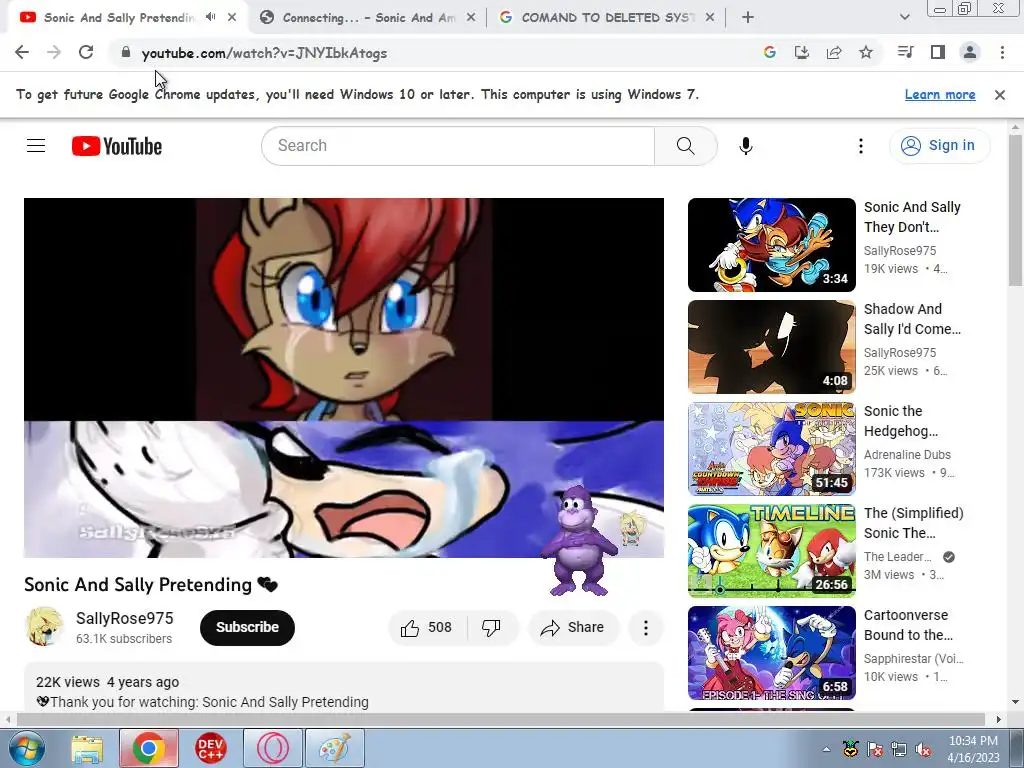Open the taskbar clock 10:34 PM
This screenshot has width=1024, height=768.
973,749
